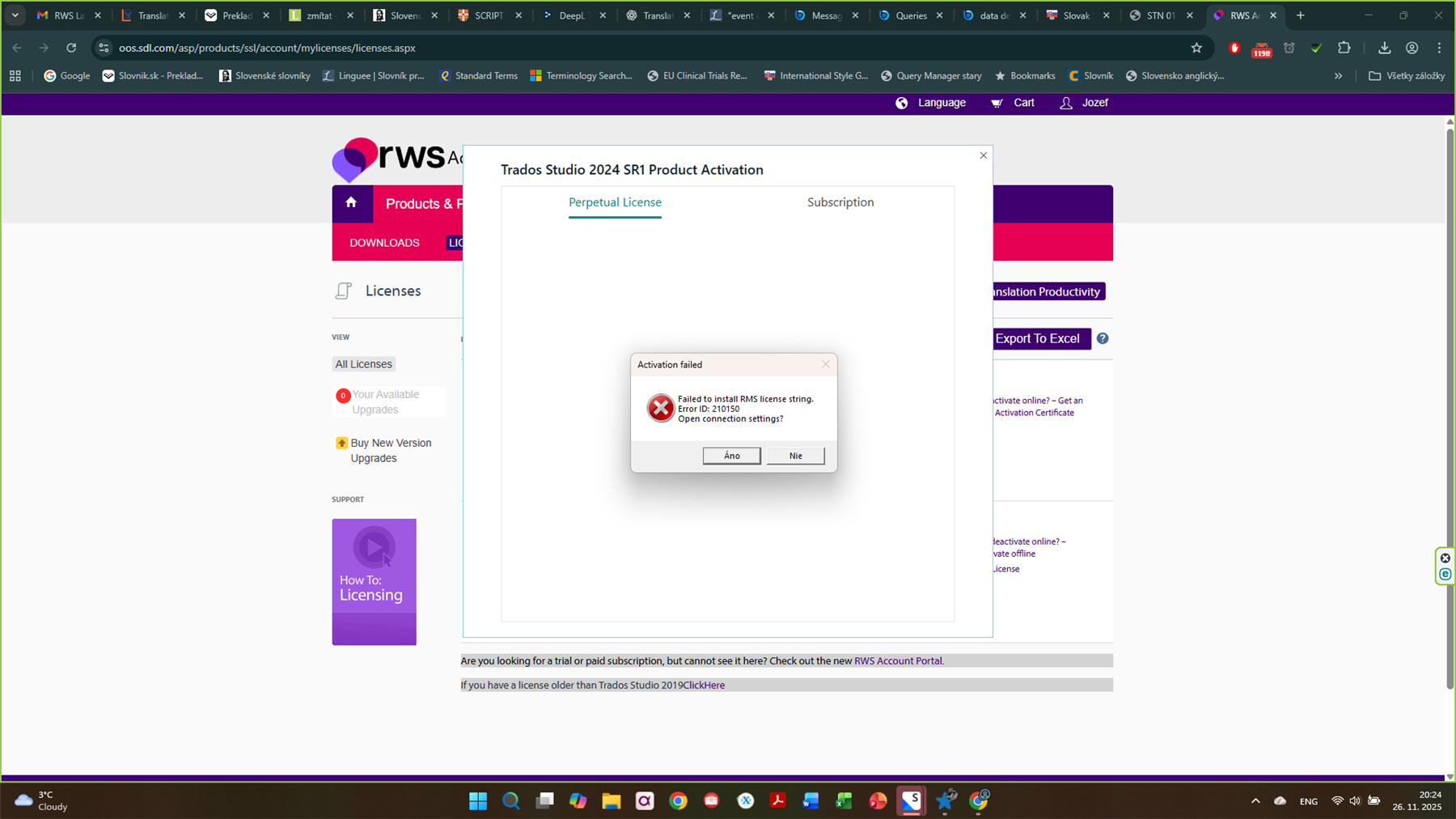Viewport: 1456px width, 819px height.
Task: Open the bookmarks bar overflow chevron
Action: coord(1338,75)
